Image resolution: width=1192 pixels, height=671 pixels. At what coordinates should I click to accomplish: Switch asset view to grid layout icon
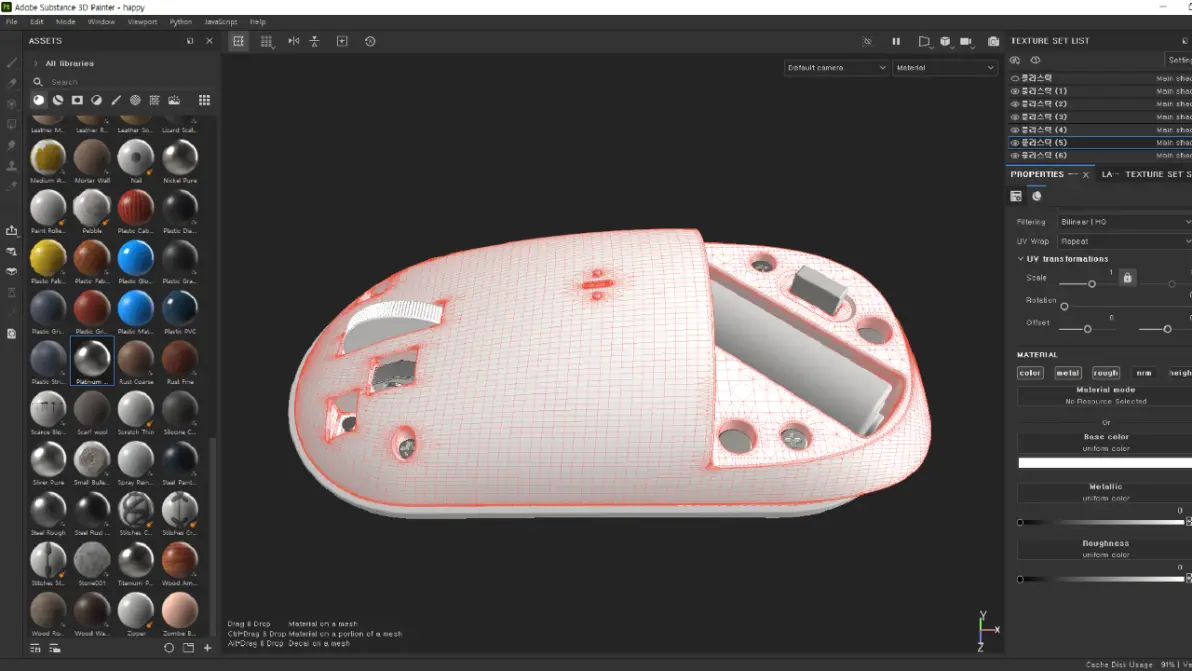204,100
